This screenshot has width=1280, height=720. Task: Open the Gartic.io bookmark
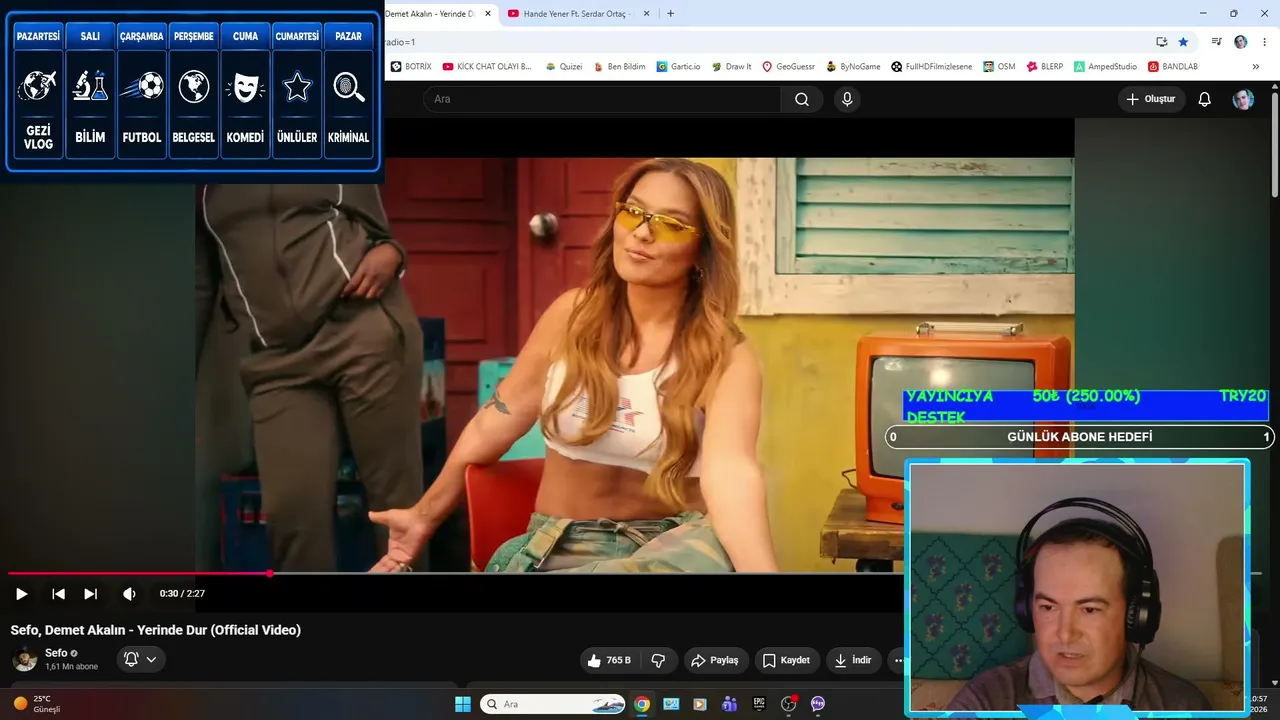[678, 67]
